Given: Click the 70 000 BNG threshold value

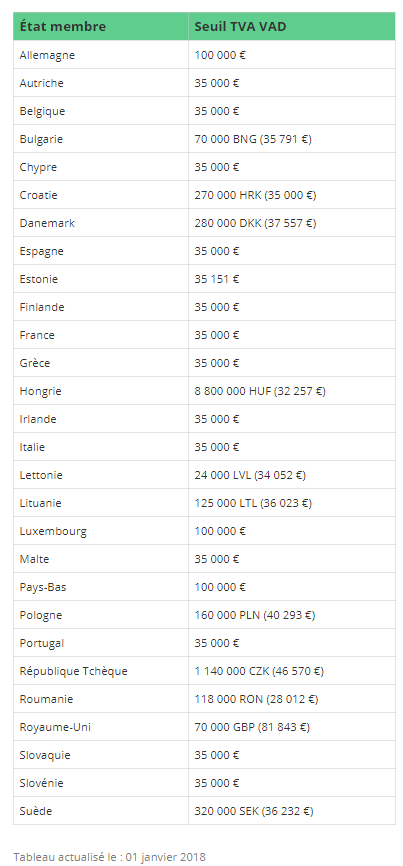Looking at the screenshot, I should pyautogui.click(x=253, y=139).
